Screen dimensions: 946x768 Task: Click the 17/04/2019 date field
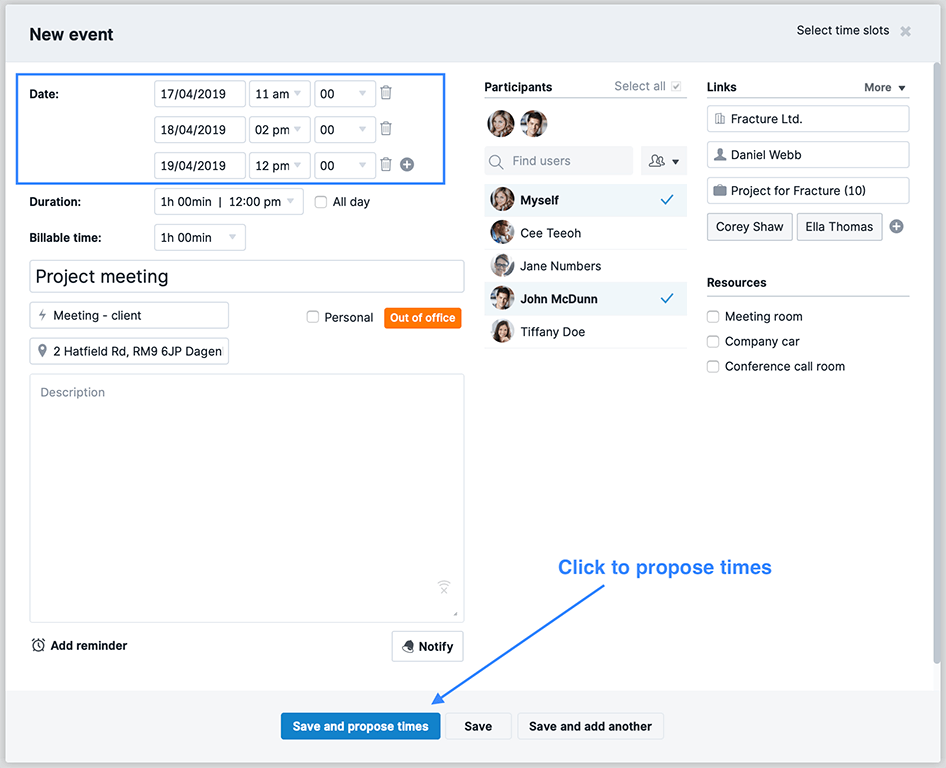pos(200,94)
